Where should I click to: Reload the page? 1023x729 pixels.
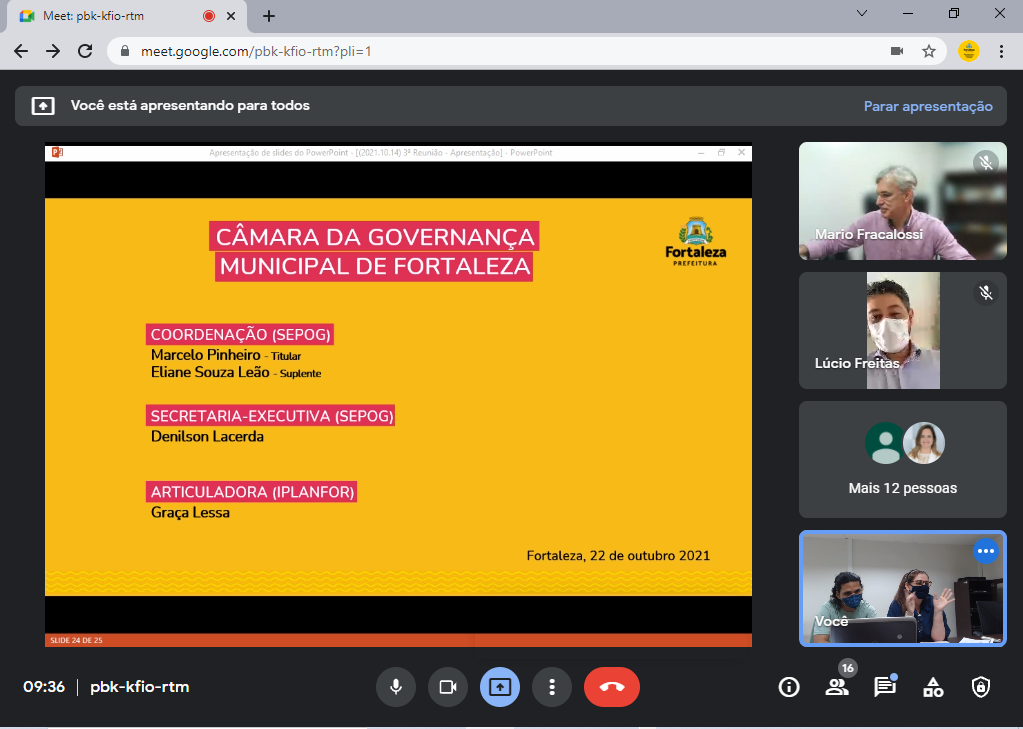(x=85, y=51)
